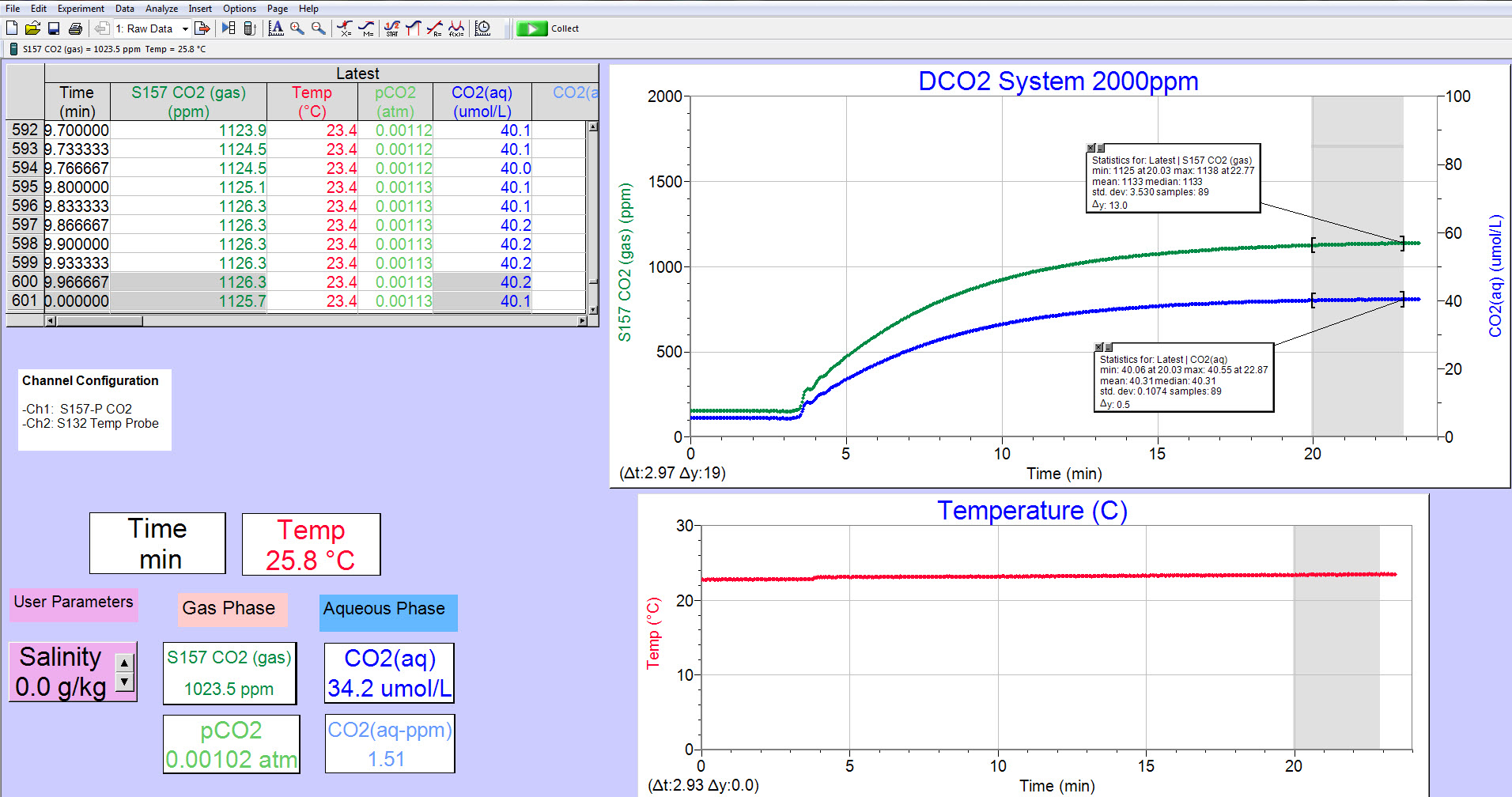Click the data table horizontal scrollbar

(x=316, y=320)
